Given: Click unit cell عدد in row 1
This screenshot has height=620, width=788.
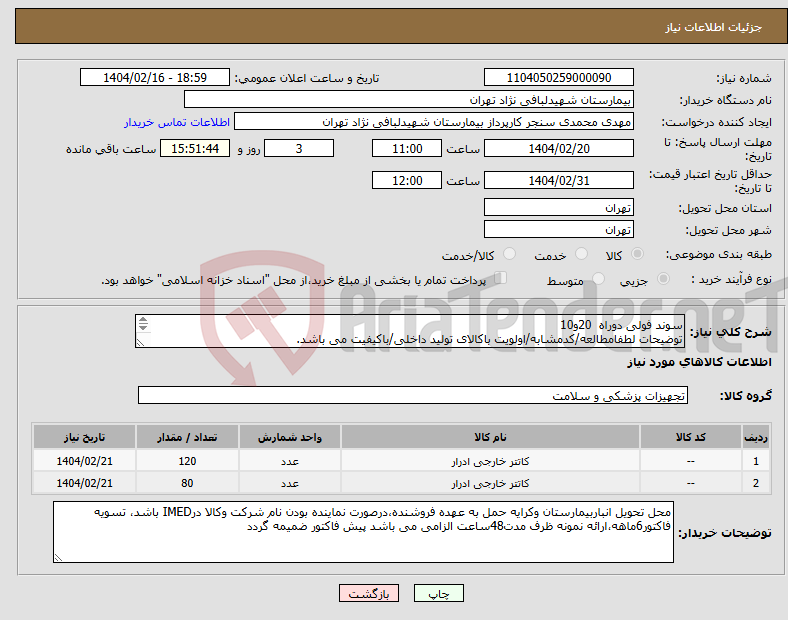Looking at the screenshot, I should [x=290, y=461].
